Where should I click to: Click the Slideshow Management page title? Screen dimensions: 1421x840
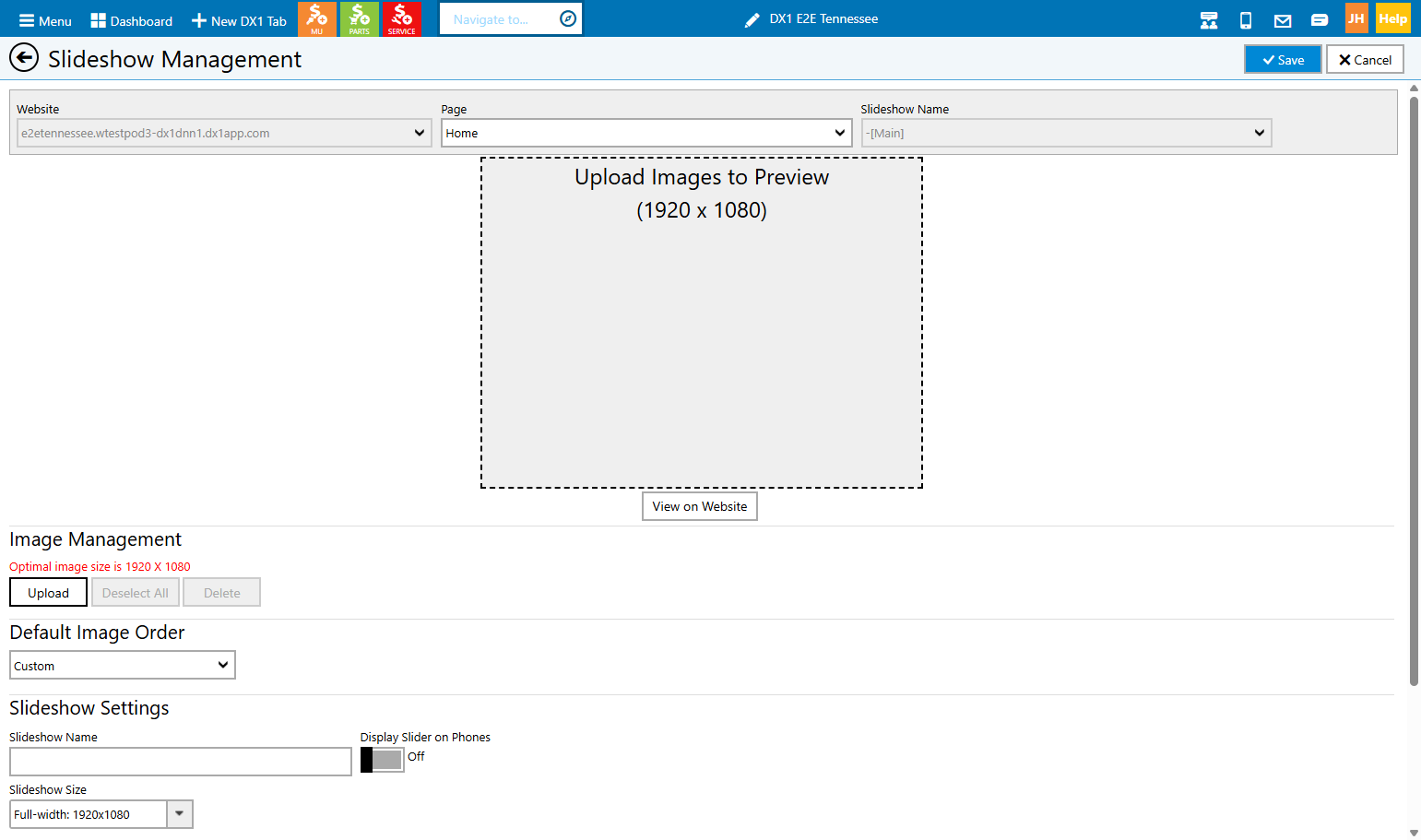(x=175, y=59)
